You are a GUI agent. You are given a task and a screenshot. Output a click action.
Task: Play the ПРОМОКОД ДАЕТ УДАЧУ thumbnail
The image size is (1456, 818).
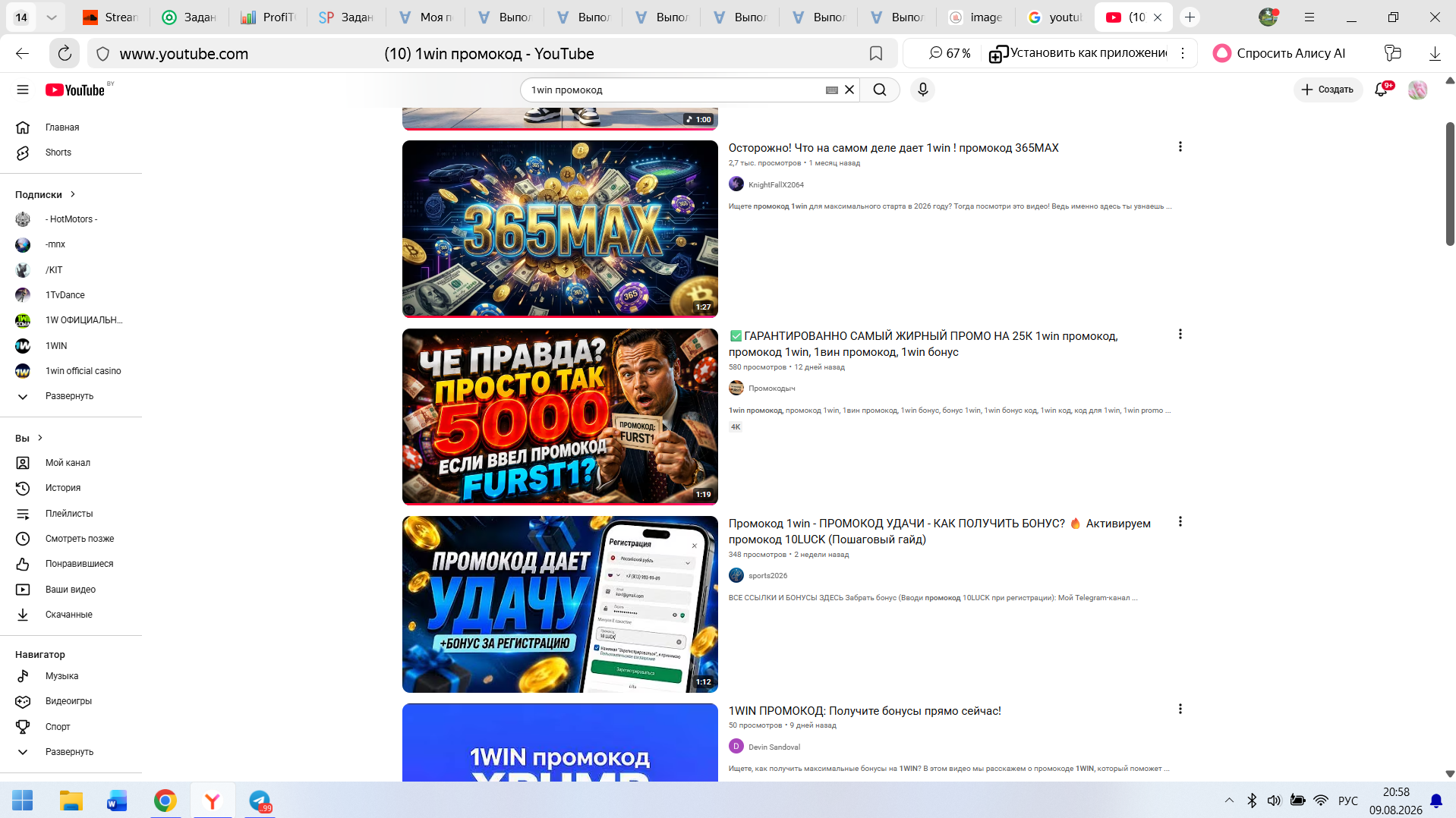[560, 604]
